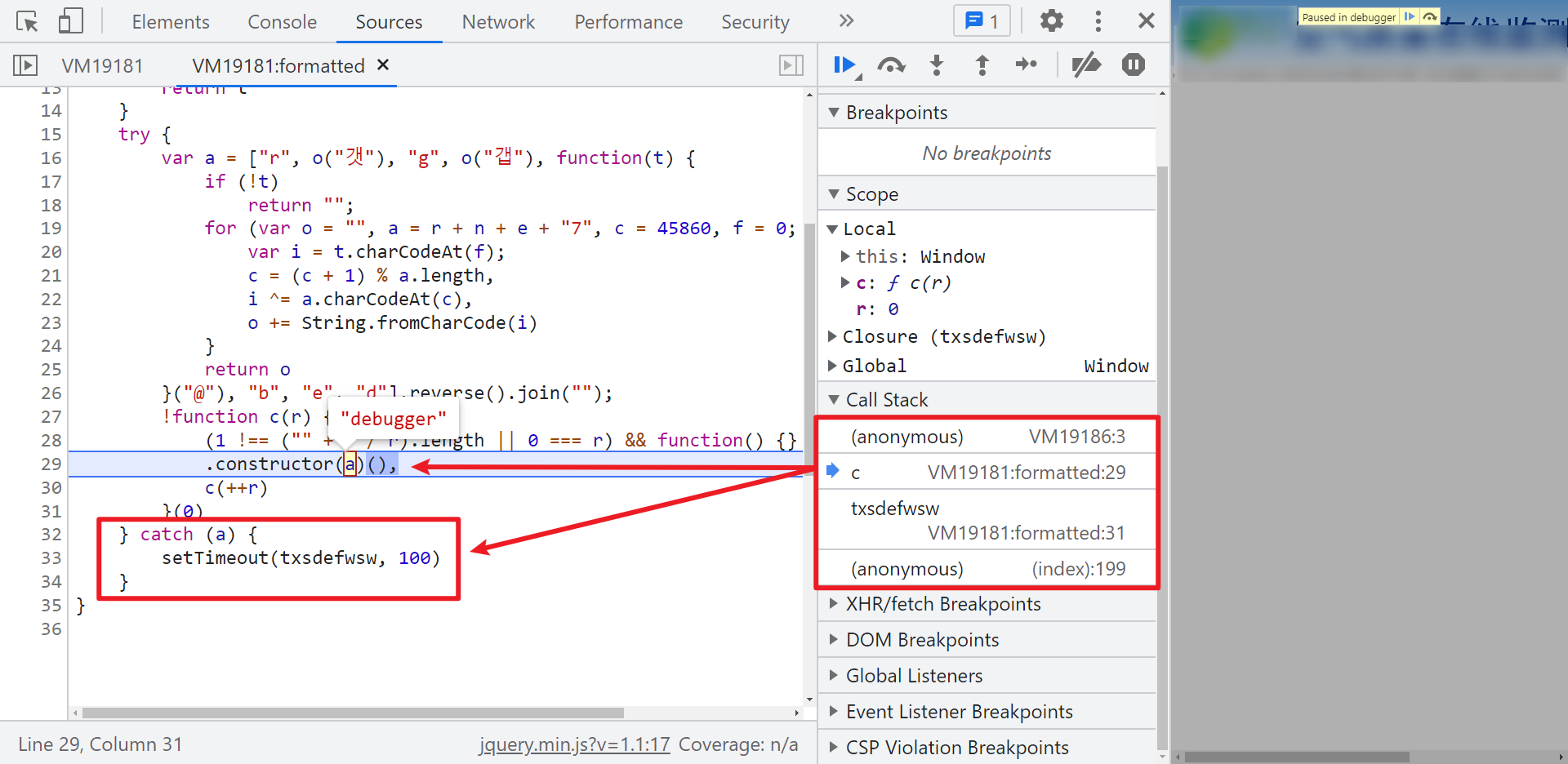Screen dimensions: 1568x764
Task: Select the (anonymous) (index):199 frame
Action: tap(987, 569)
